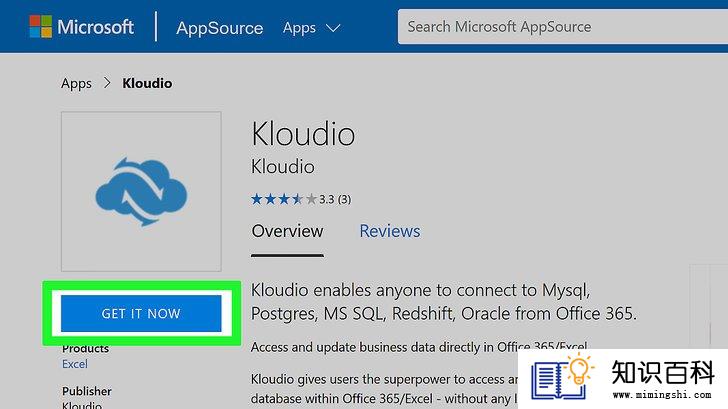
Task: Switch to the Reviews tab
Action: click(390, 231)
